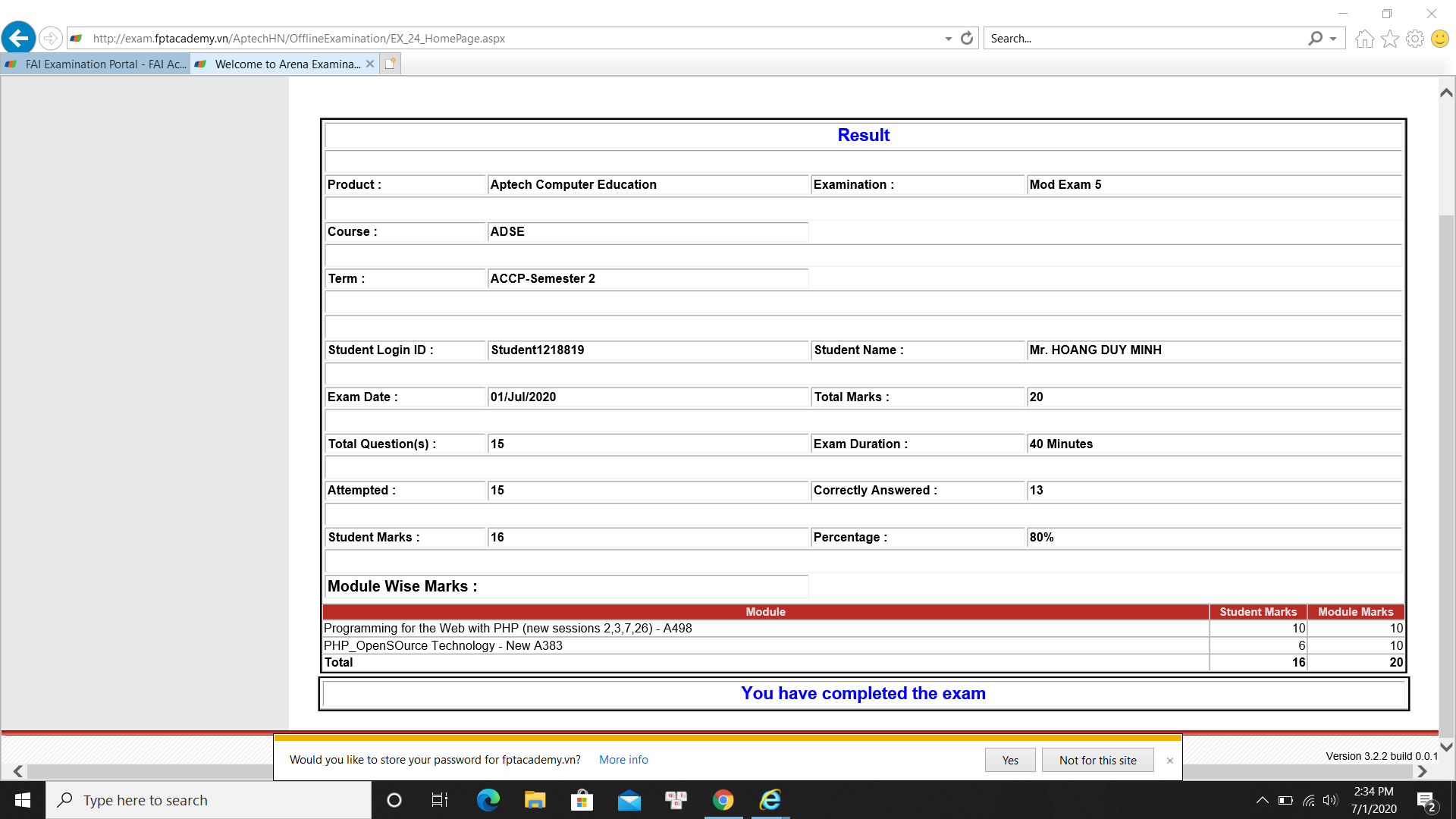Go back using browser back arrow
The image size is (1456, 819).
pyautogui.click(x=18, y=37)
